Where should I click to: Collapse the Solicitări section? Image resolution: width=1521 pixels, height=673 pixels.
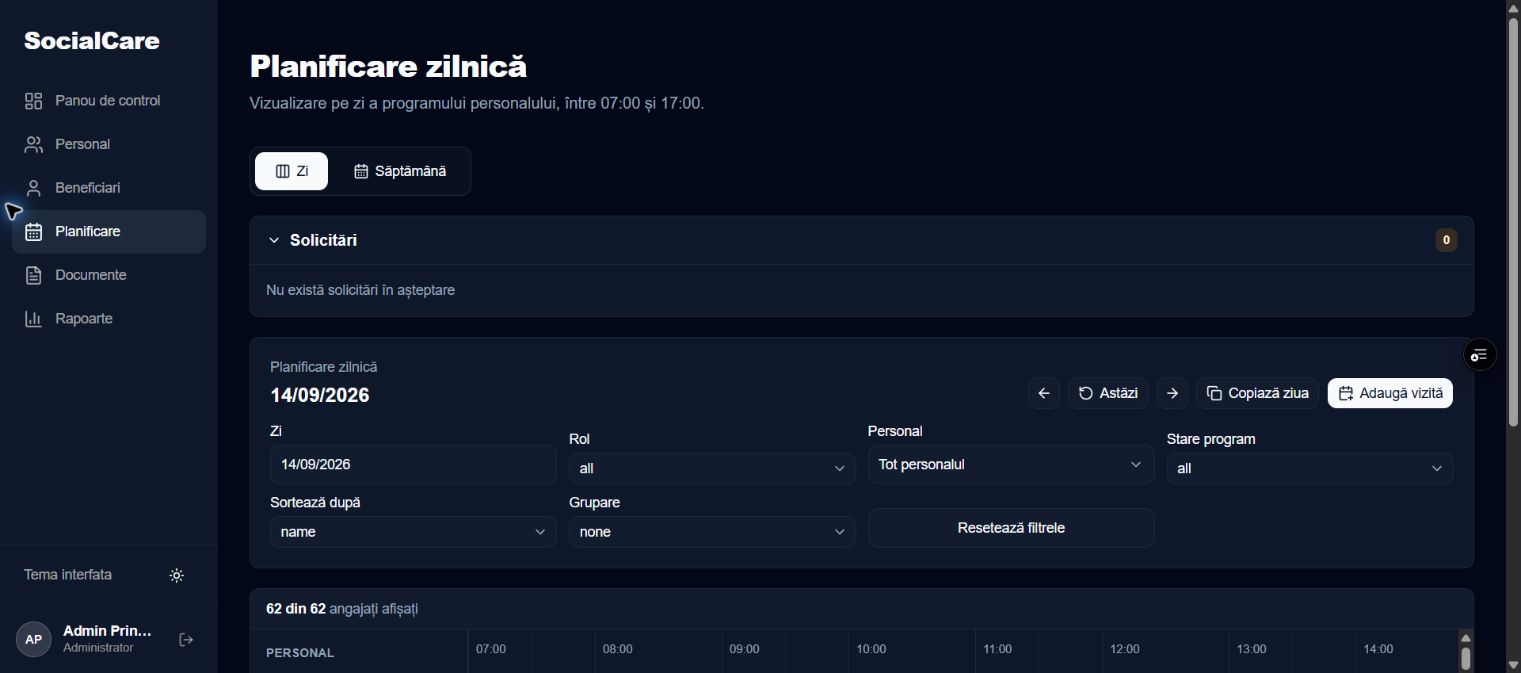coord(274,241)
